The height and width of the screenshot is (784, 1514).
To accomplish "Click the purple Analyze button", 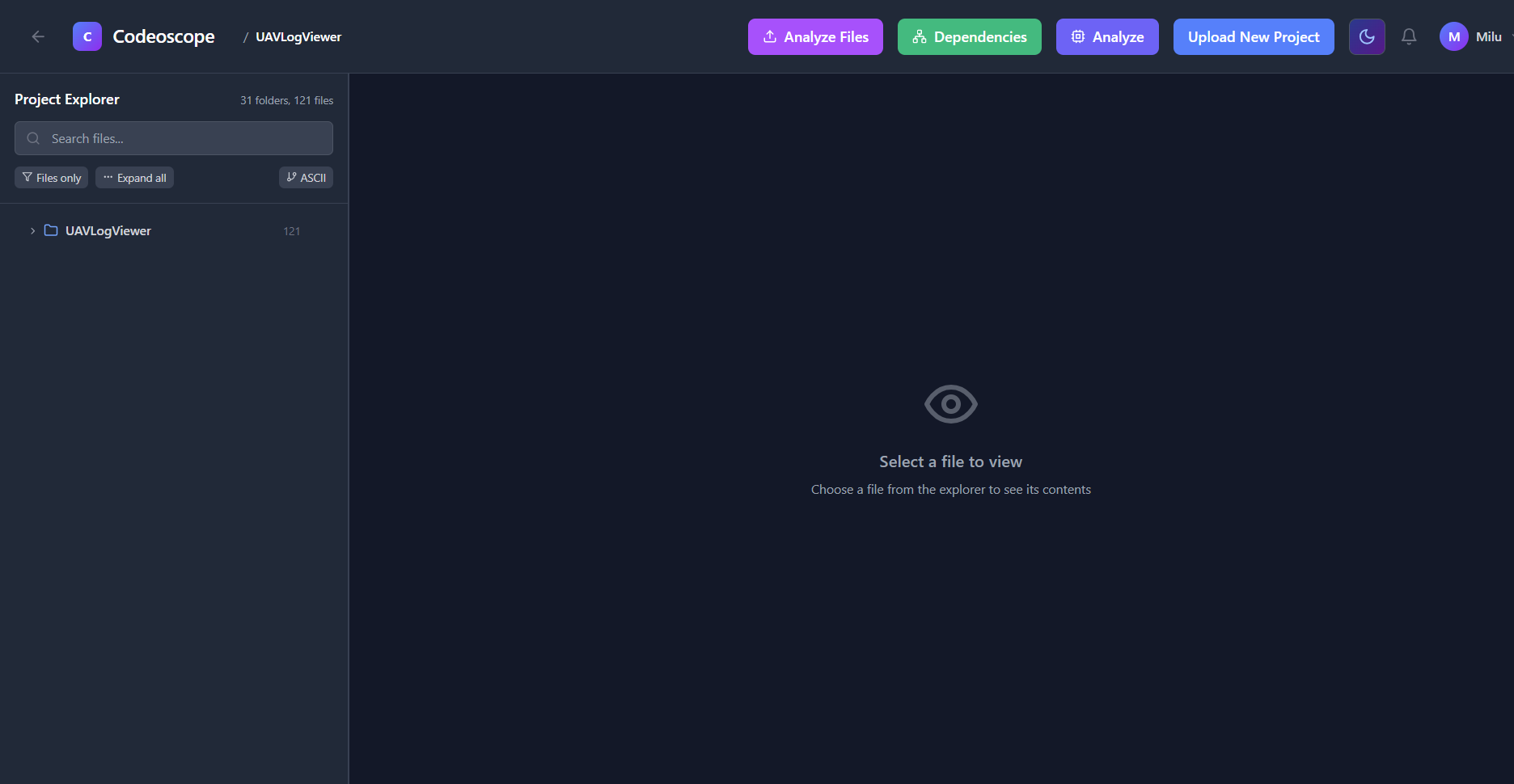I will (1107, 37).
